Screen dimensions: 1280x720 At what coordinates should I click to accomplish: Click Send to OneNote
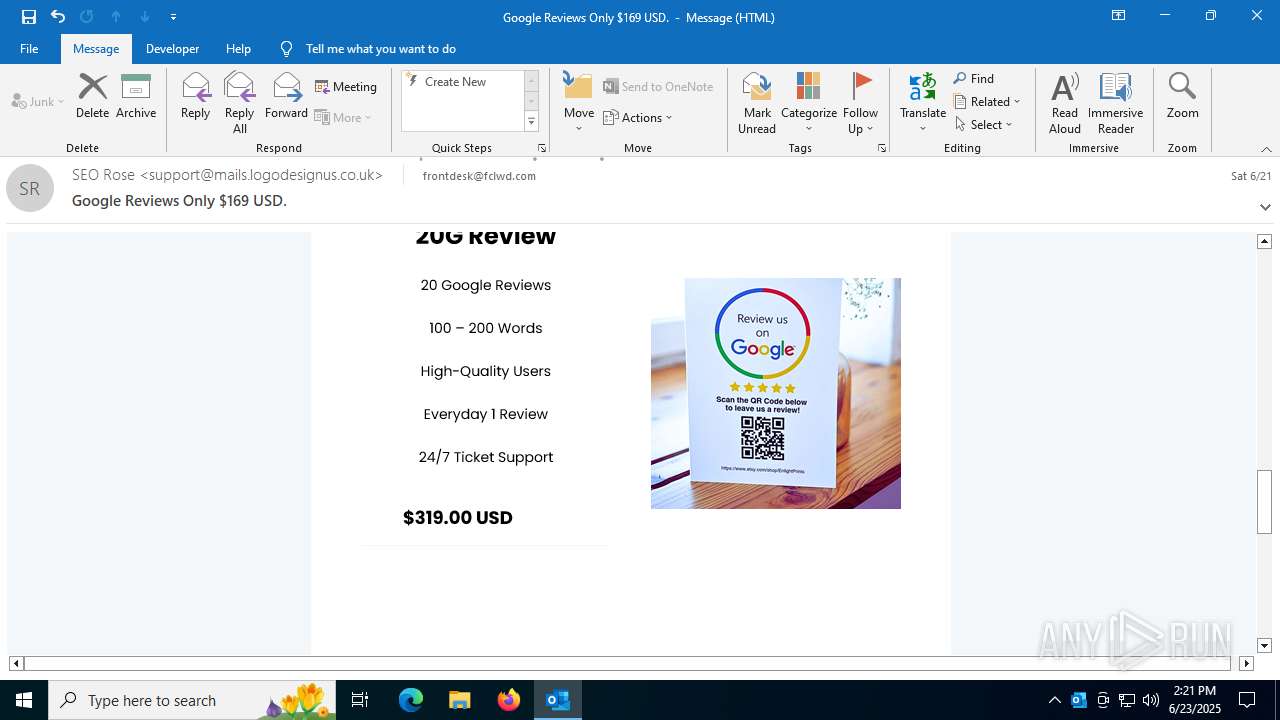pyautogui.click(x=658, y=87)
